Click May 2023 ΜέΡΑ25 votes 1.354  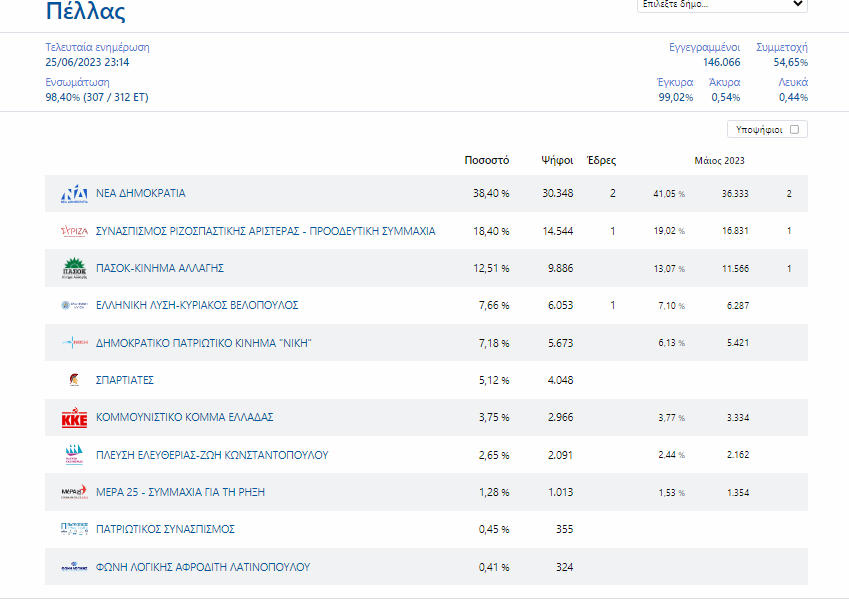(x=738, y=493)
